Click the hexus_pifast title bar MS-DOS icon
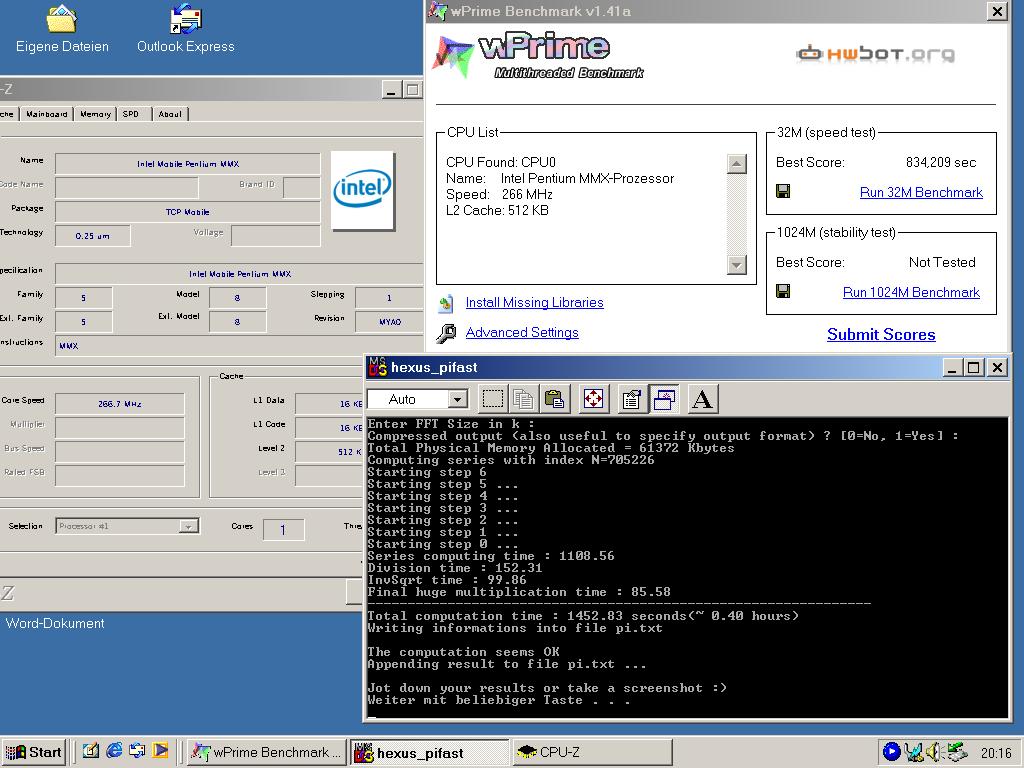Image resolution: width=1024 pixels, height=768 pixels. point(377,368)
